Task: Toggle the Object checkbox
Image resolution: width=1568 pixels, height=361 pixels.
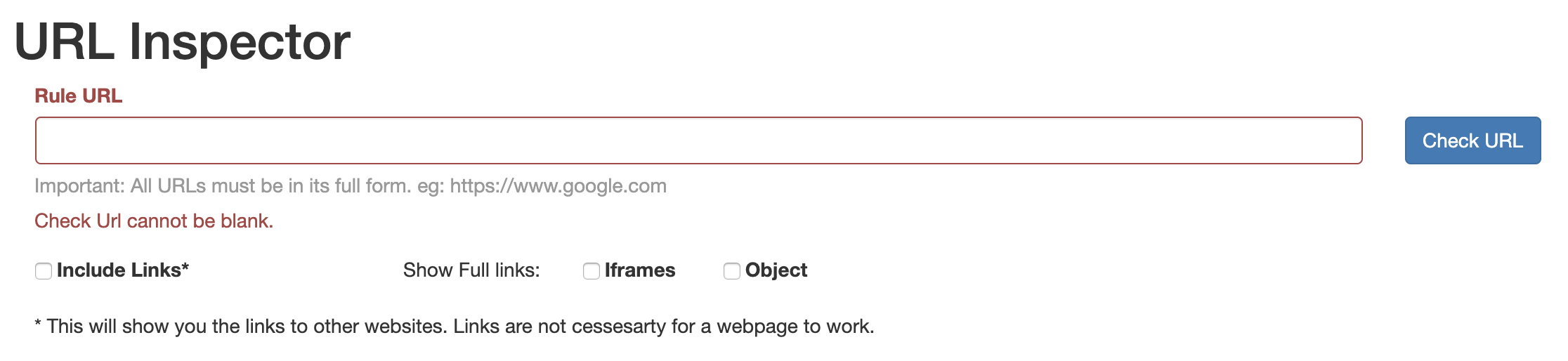Action: (732, 271)
